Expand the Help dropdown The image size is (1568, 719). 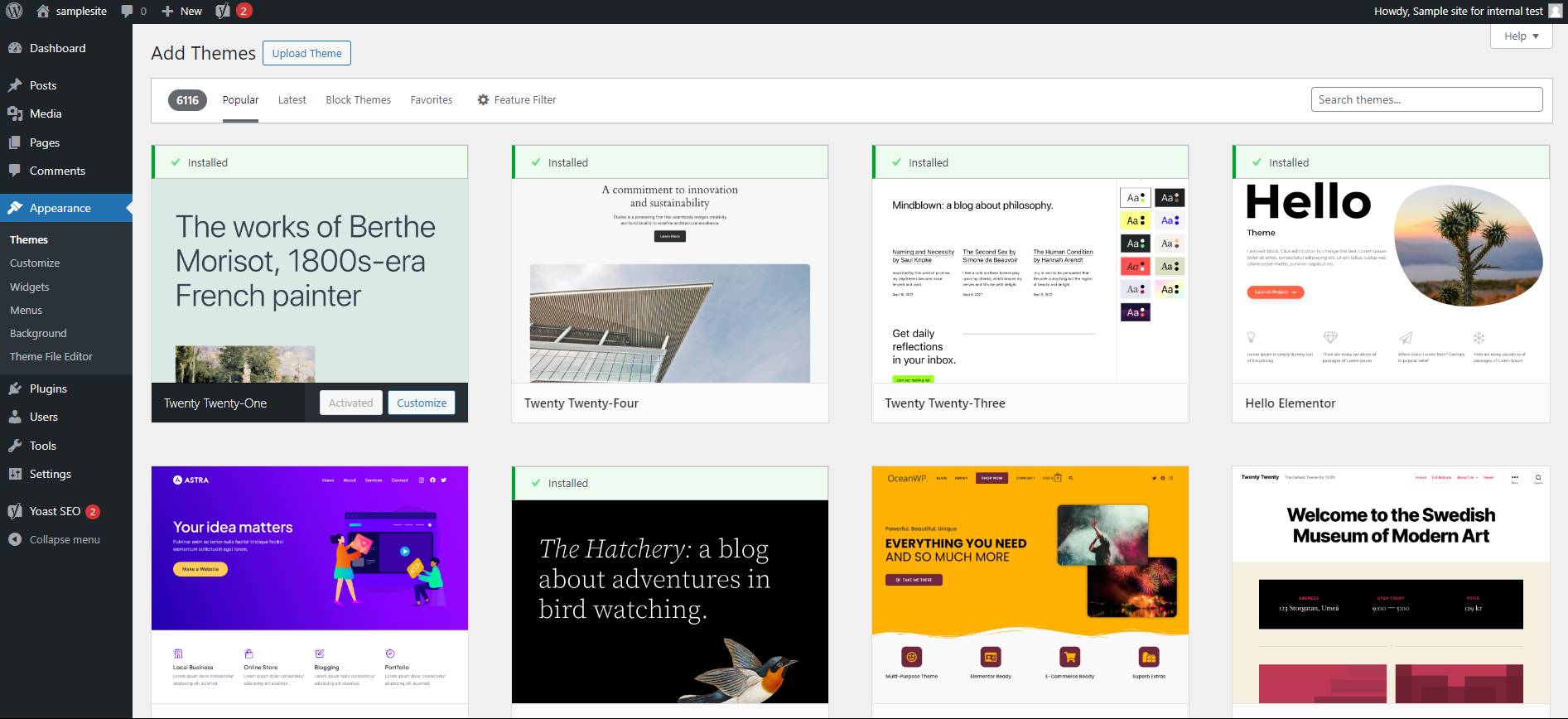click(1522, 36)
